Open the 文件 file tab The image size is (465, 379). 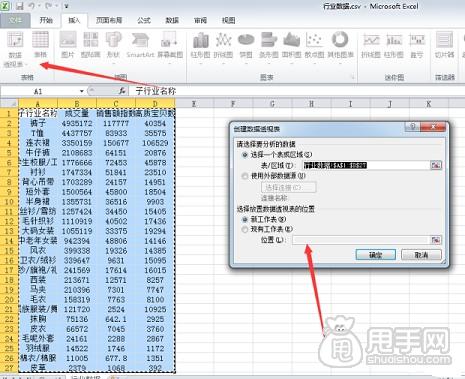coord(15,21)
